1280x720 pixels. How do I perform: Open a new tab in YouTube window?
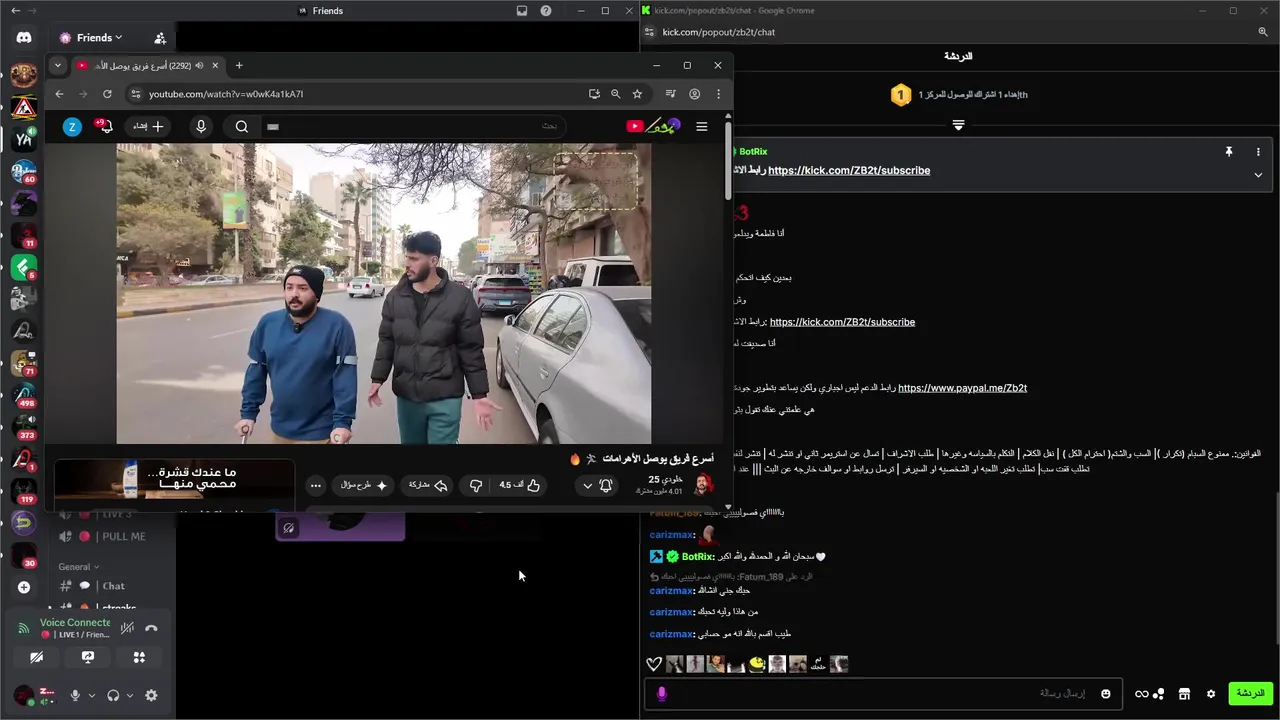point(239,65)
